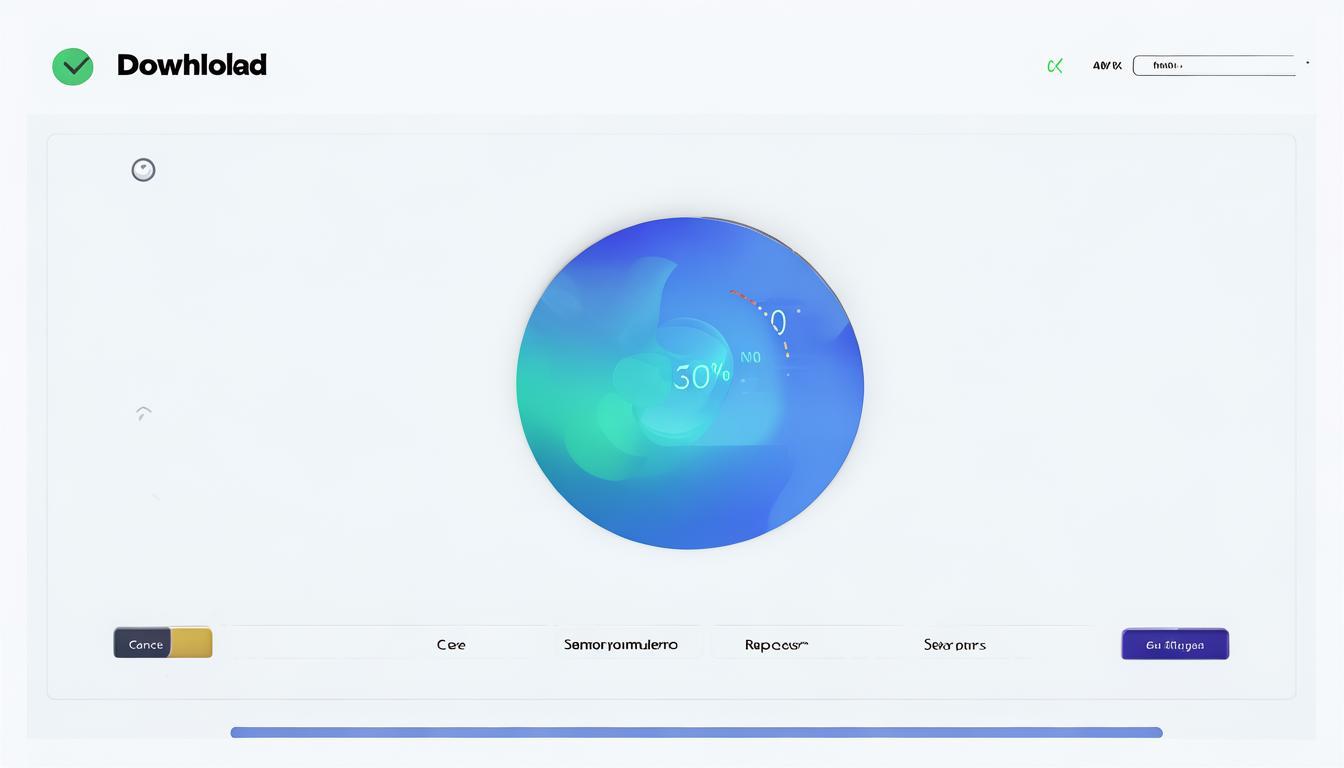Click the Dowhlolad page title
Viewport: 1344px width, 768px height.
tap(192, 65)
